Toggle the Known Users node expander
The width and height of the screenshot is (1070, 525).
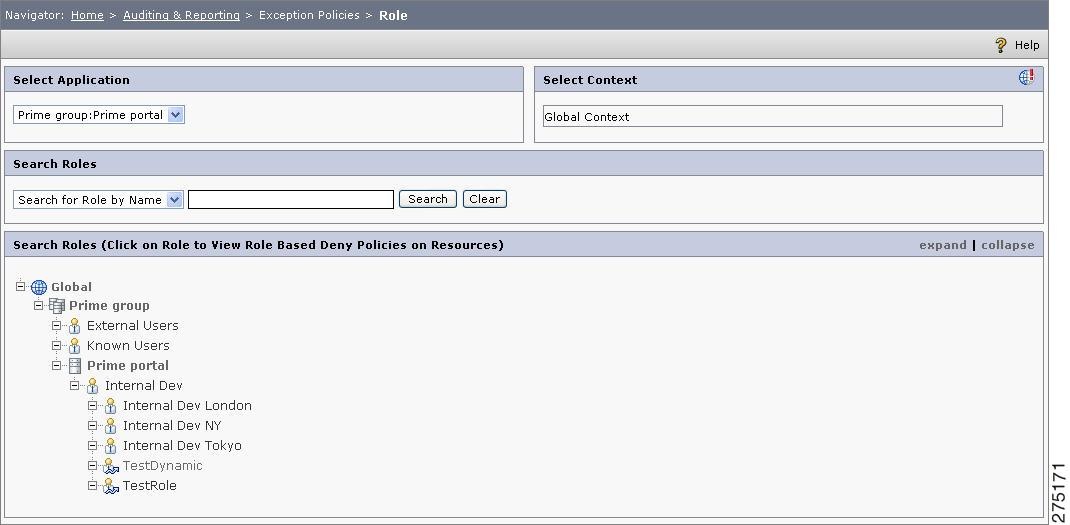point(57,345)
